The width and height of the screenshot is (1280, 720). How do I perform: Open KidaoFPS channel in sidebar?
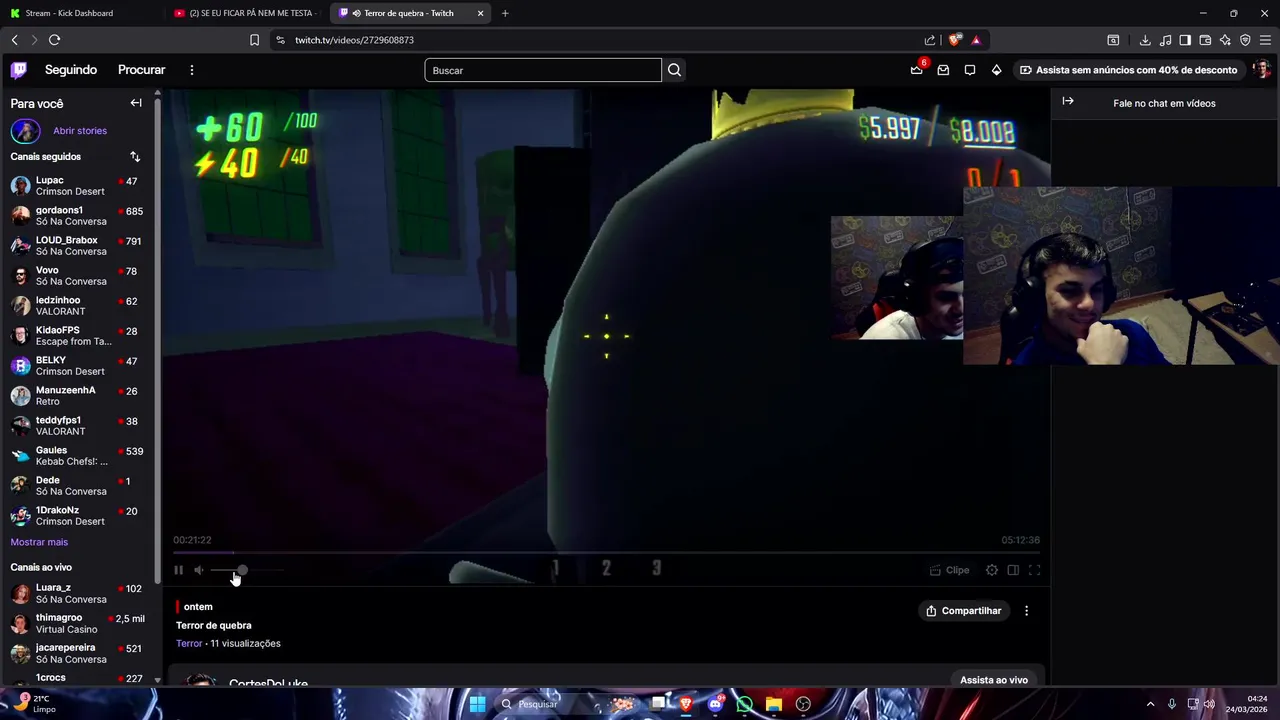click(x=78, y=336)
